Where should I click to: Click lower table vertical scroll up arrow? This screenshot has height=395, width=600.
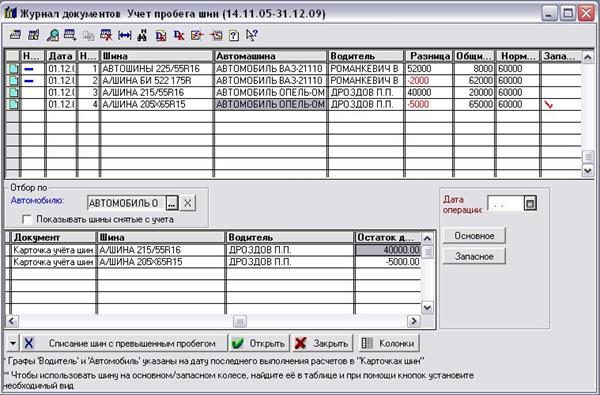coord(427,238)
